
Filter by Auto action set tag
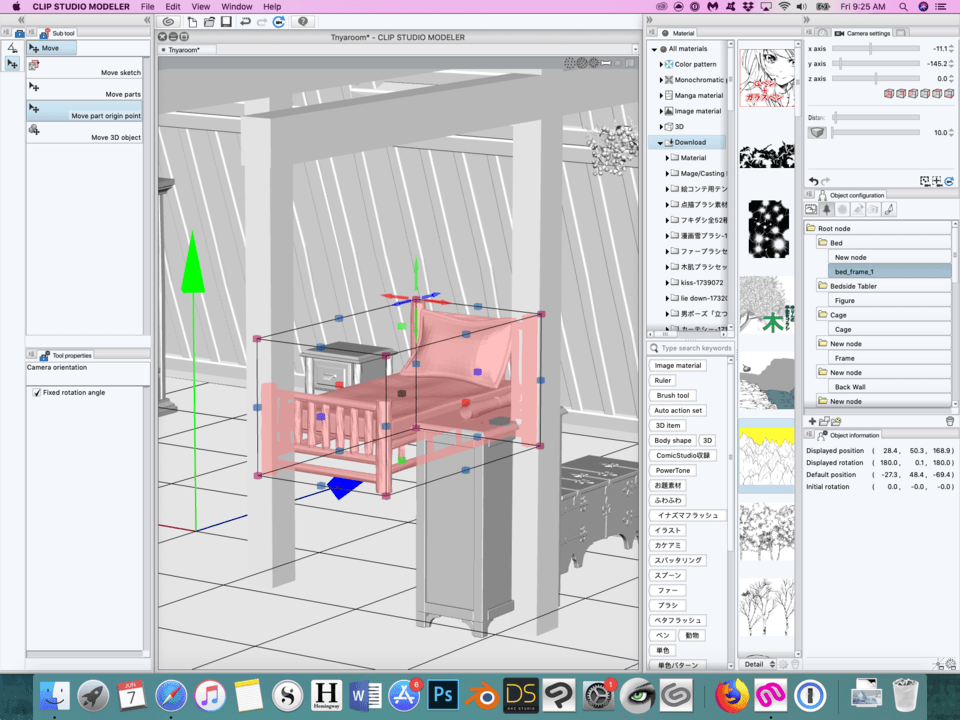[678, 410]
